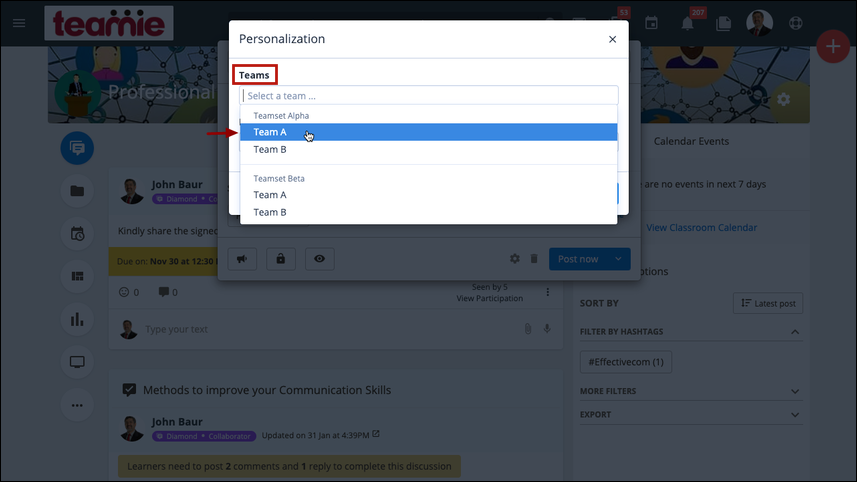Click the smiley reaction icon
Screen dimensions: 857x482
124,292
